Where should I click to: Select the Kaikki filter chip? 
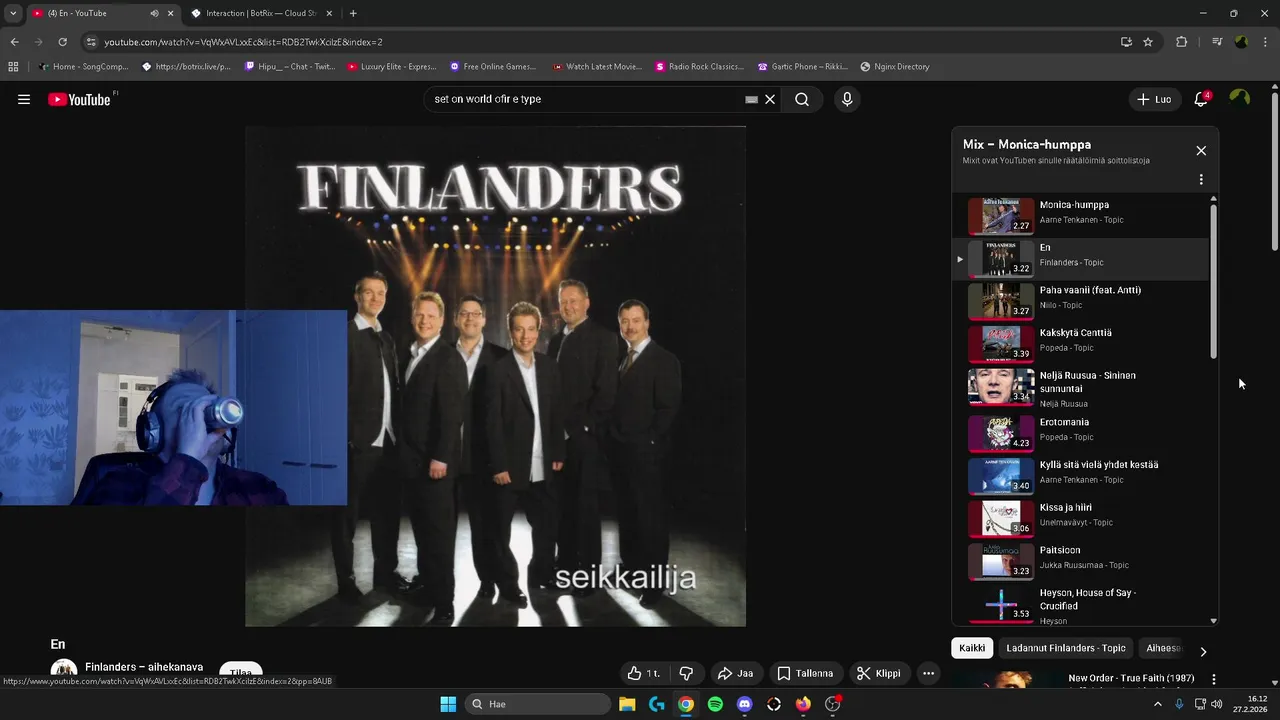click(972, 648)
